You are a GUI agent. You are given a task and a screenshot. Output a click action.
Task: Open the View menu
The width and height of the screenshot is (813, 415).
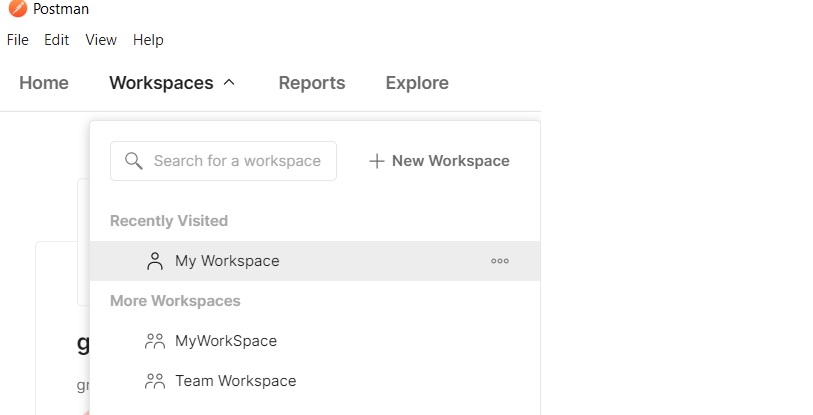click(101, 40)
